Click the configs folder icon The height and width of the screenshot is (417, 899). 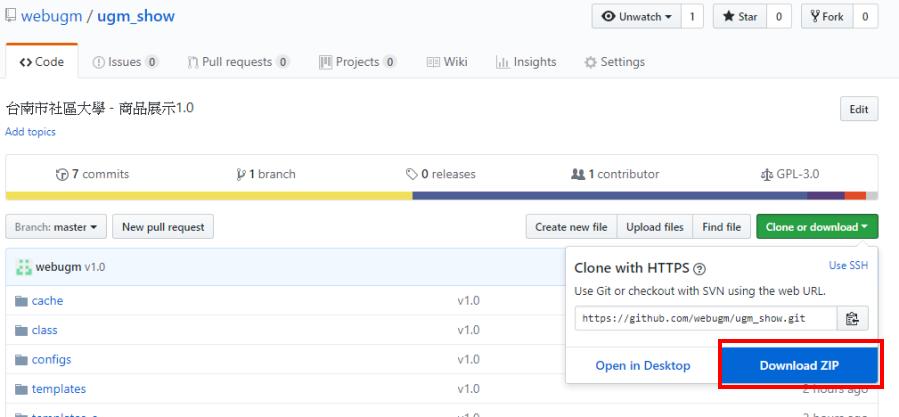point(21,360)
